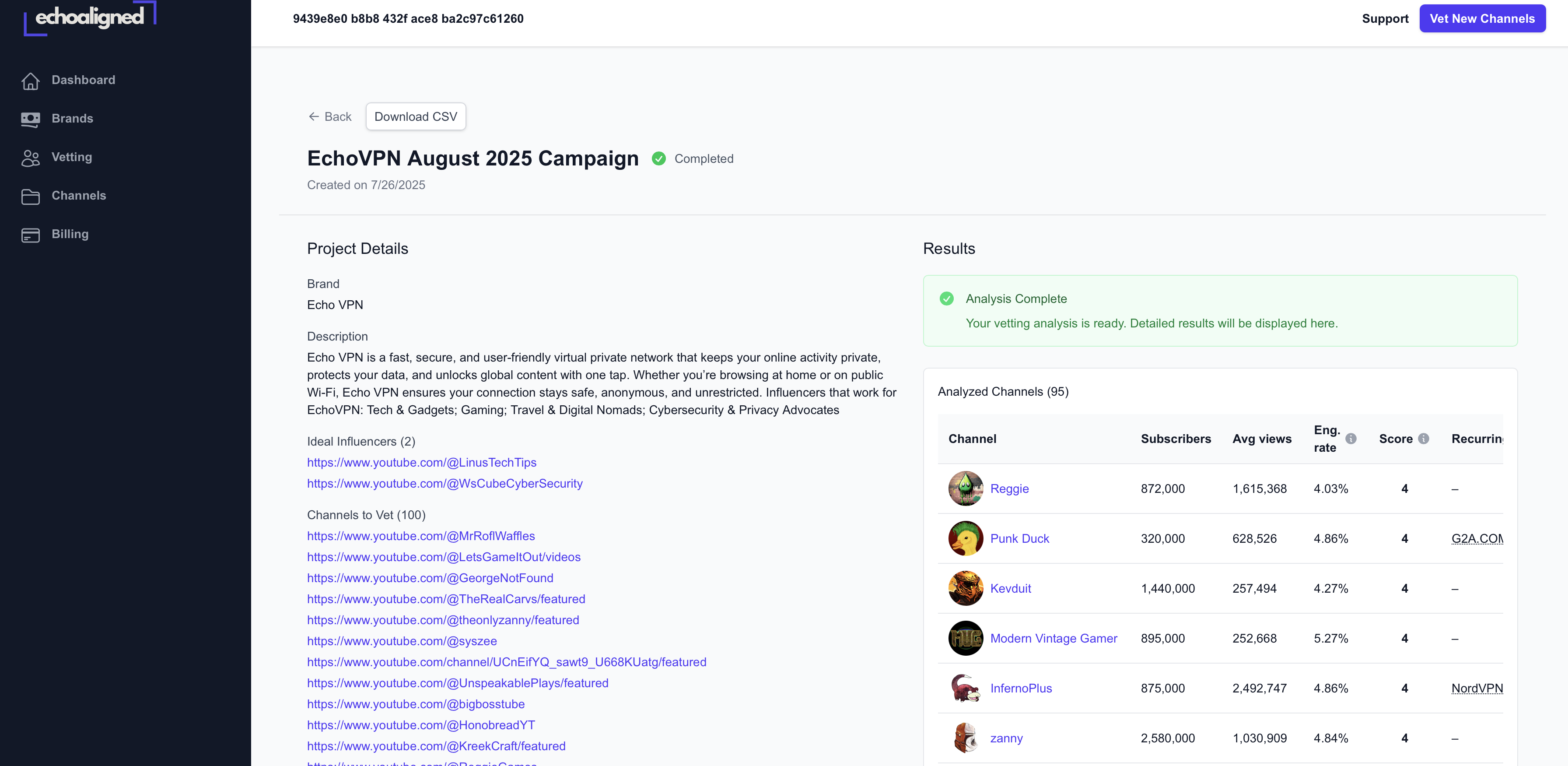The image size is (1568, 766).
Task: Click the echoaligned logo
Action: click(90, 18)
